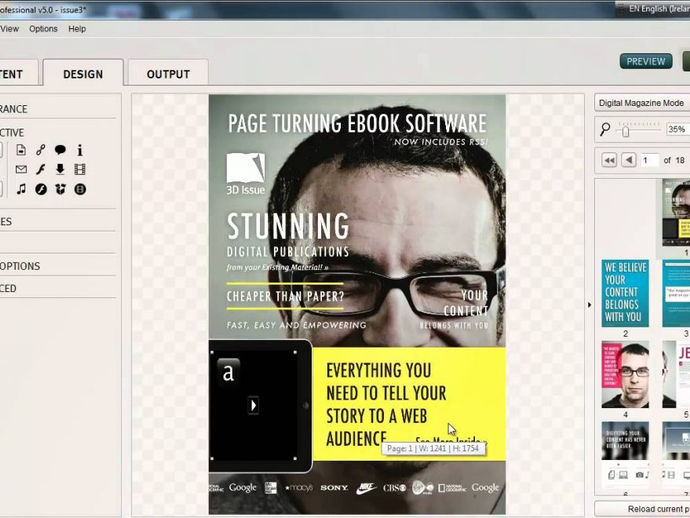Open the Options menu
This screenshot has width=690, height=518.
43,29
